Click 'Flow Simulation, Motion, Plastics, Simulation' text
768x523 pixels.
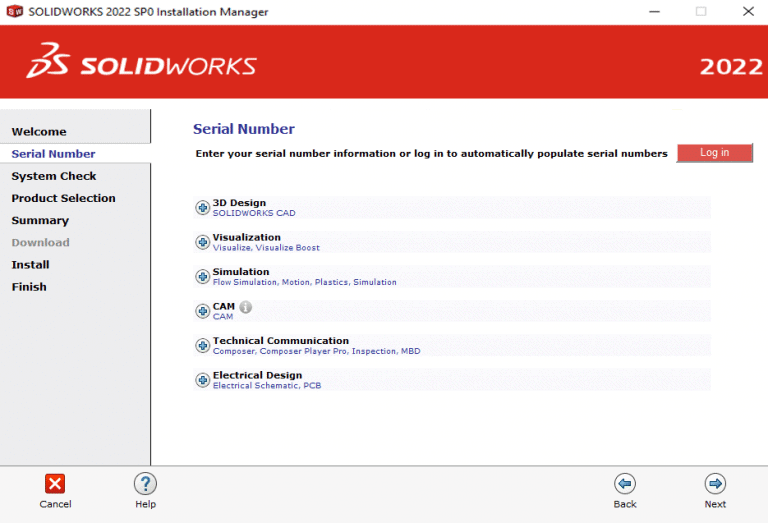(x=305, y=282)
